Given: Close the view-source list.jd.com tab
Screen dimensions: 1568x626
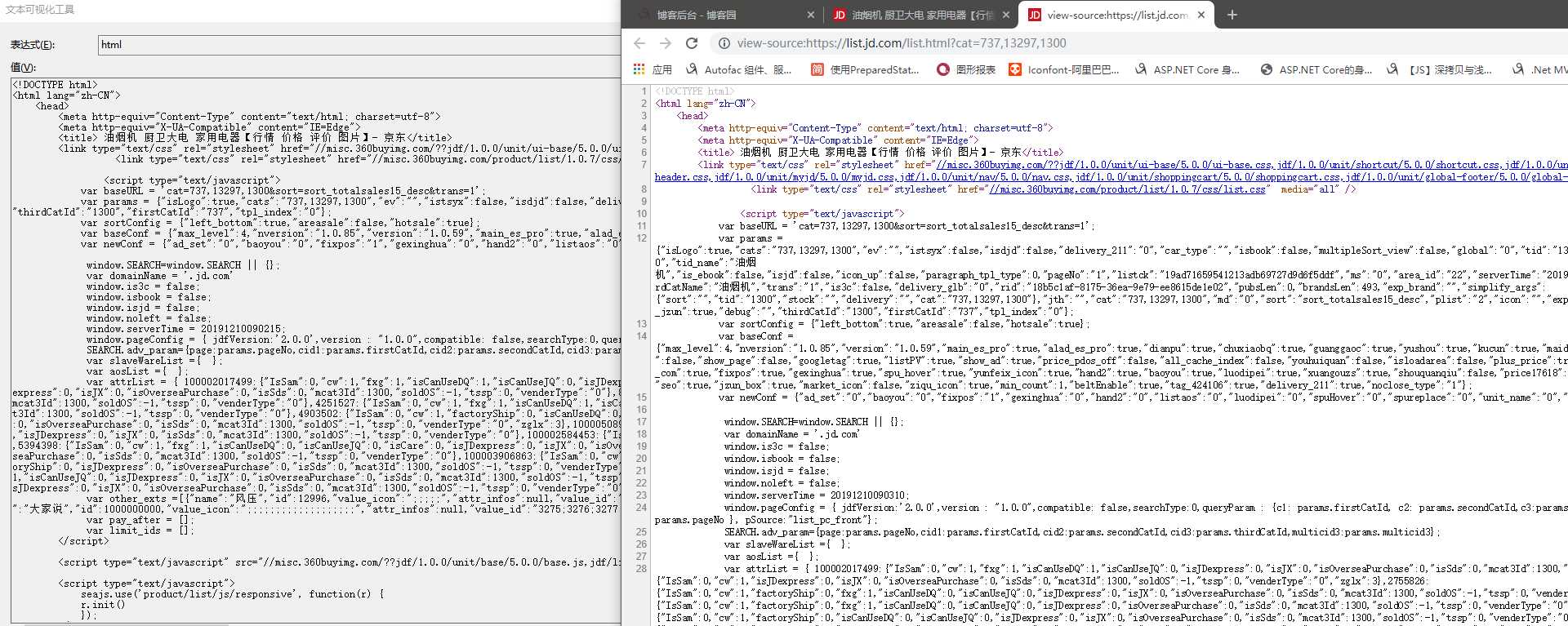Looking at the screenshot, I should 1201,15.
